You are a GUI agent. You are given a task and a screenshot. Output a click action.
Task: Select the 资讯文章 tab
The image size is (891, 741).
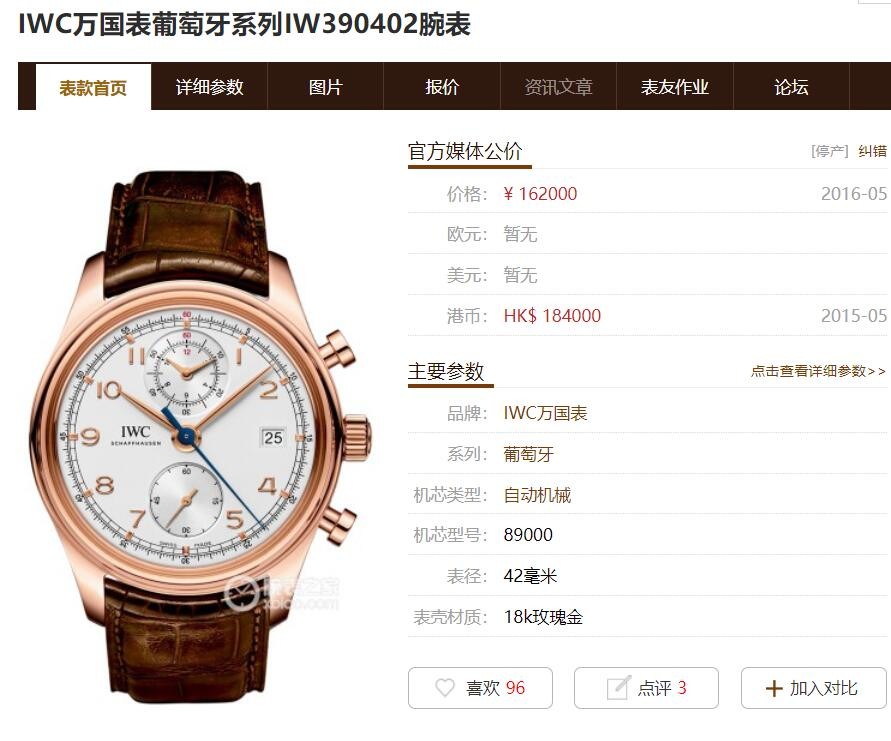tap(559, 87)
